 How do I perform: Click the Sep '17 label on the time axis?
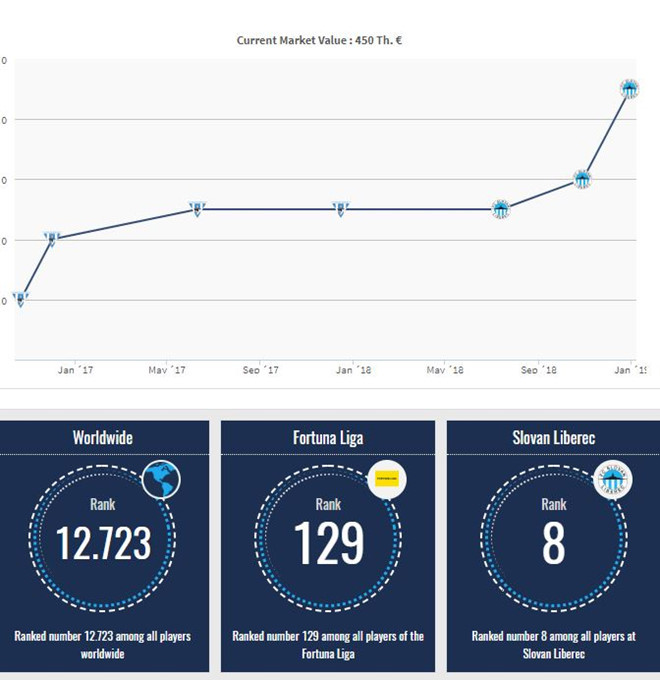pos(260,371)
